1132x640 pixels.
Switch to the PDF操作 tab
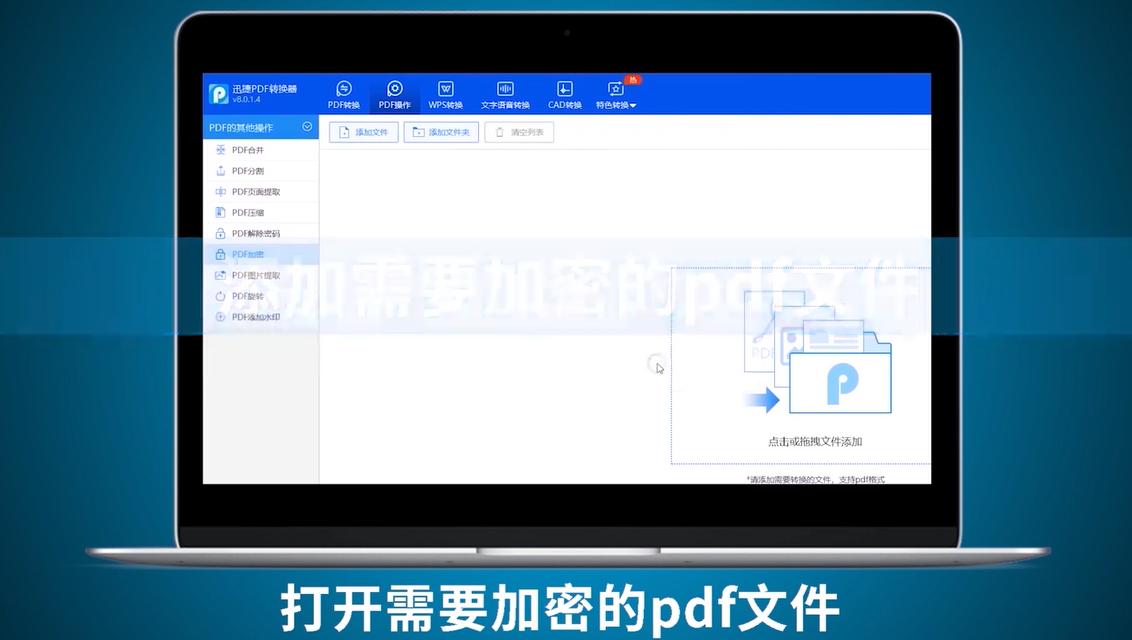pos(394,95)
